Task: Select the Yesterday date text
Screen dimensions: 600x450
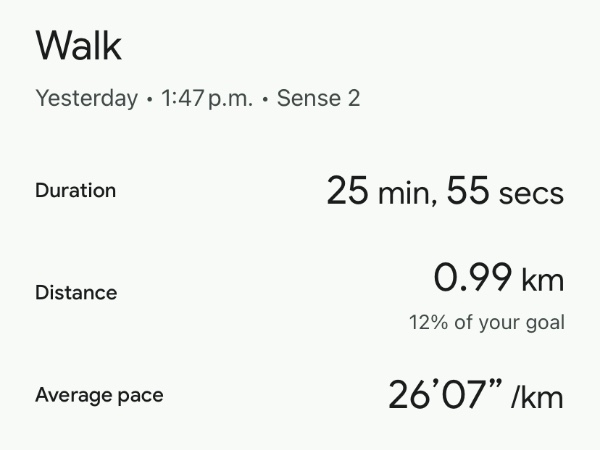Action: 86,99
